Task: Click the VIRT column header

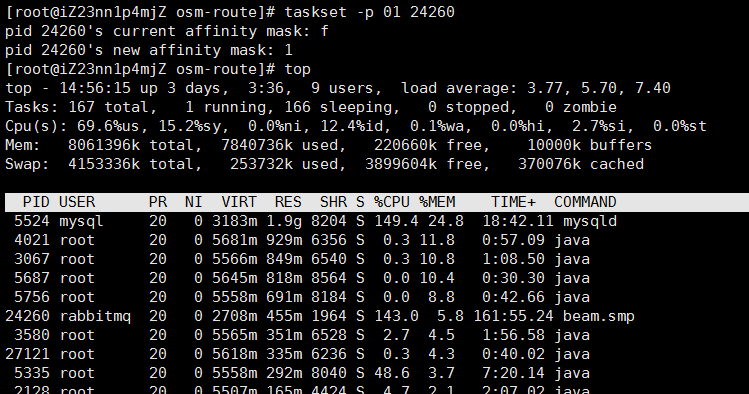Action: 239,202
